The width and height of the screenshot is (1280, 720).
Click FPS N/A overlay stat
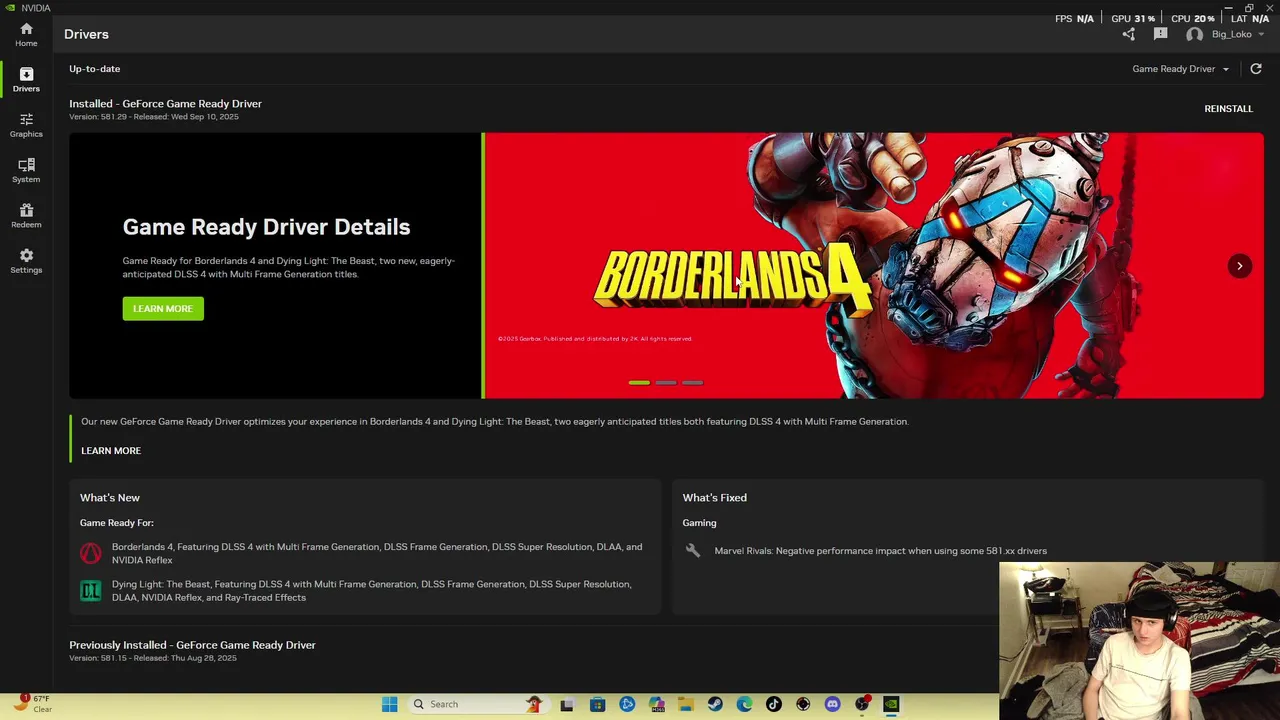pos(1074,18)
